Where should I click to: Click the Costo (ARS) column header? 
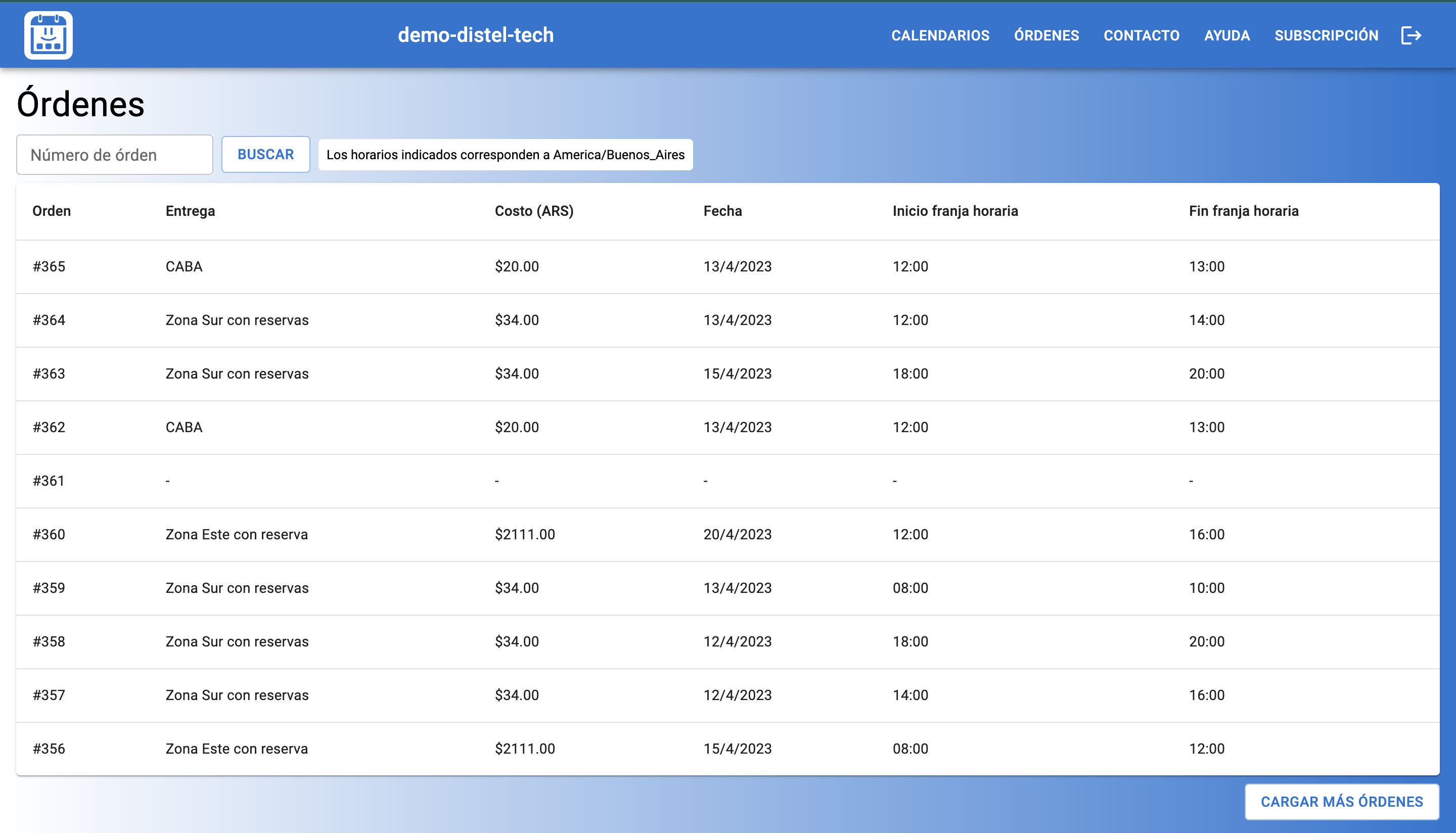(x=534, y=211)
